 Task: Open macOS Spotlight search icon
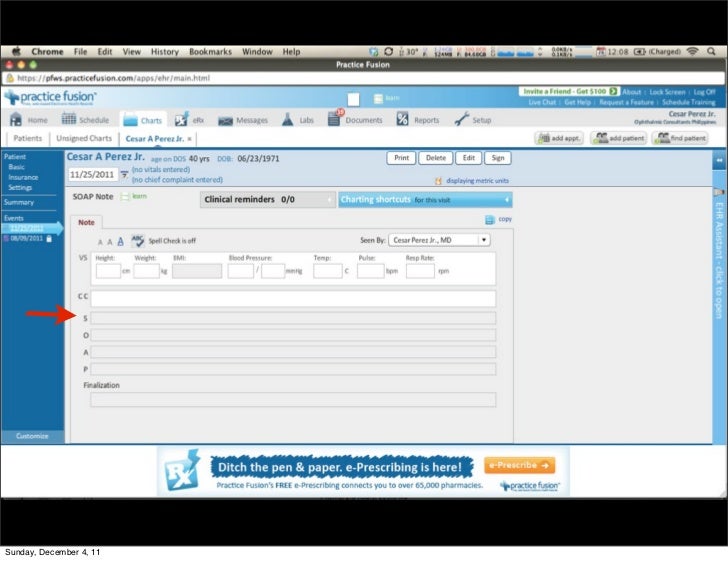(x=711, y=52)
